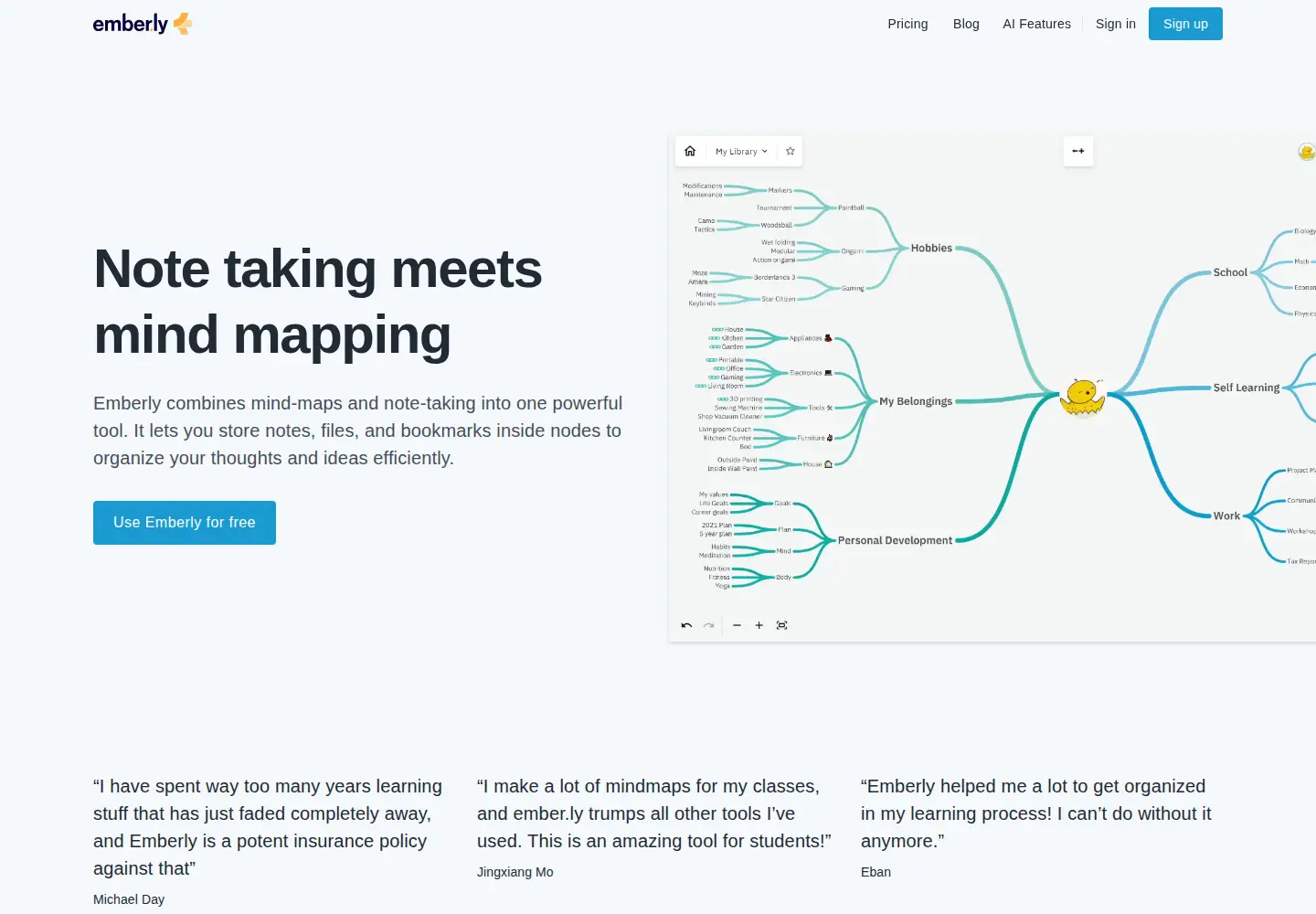1316x914 pixels.
Task: Click the 5 year plan node
Action: point(716,534)
